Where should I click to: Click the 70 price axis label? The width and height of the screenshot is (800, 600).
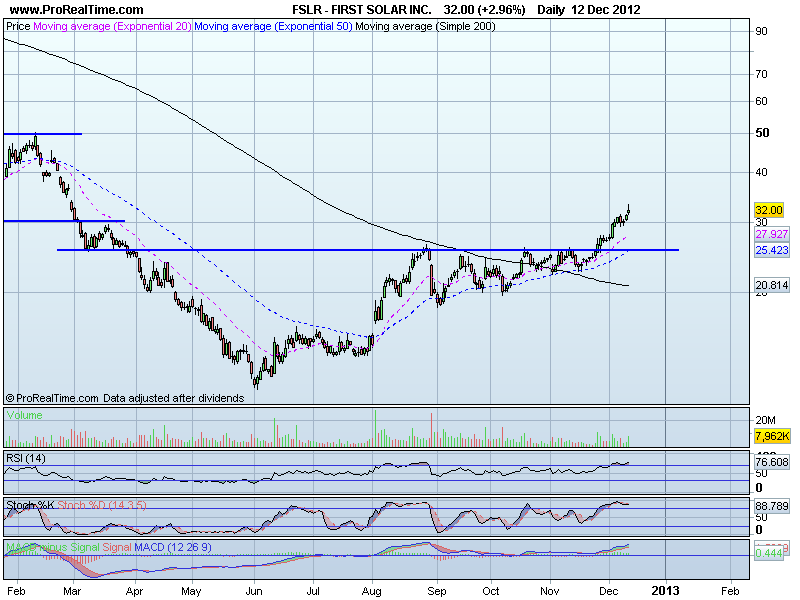(761, 74)
